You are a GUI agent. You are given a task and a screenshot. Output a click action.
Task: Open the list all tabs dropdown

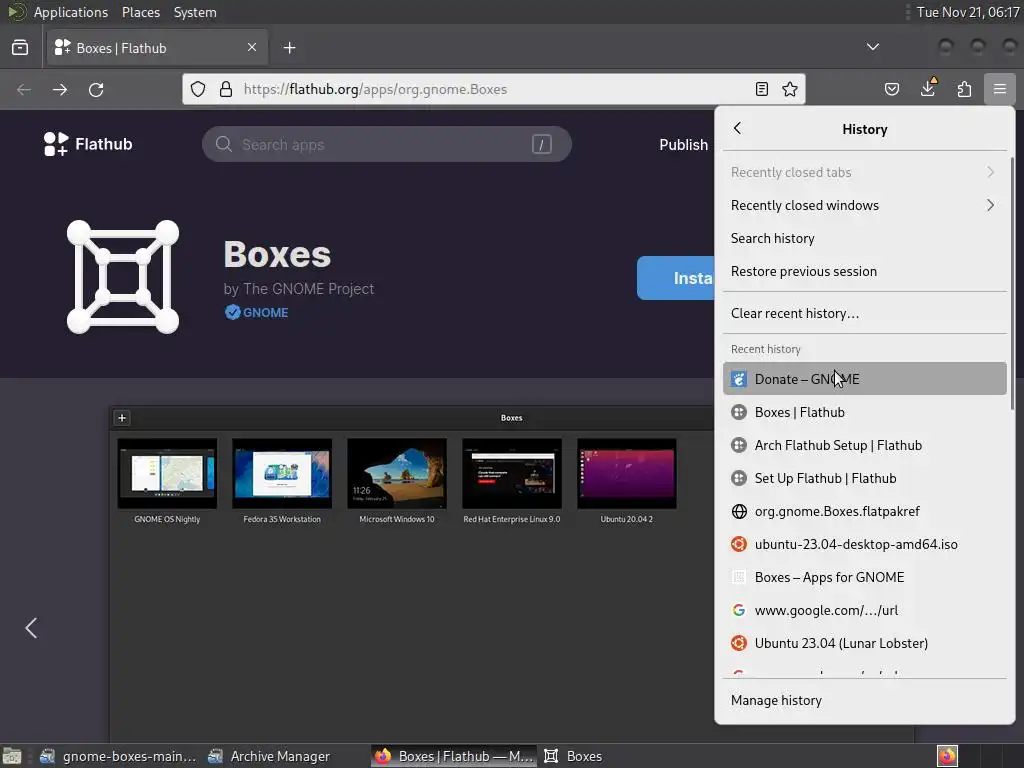pyautogui.click(x=872, y=47)
